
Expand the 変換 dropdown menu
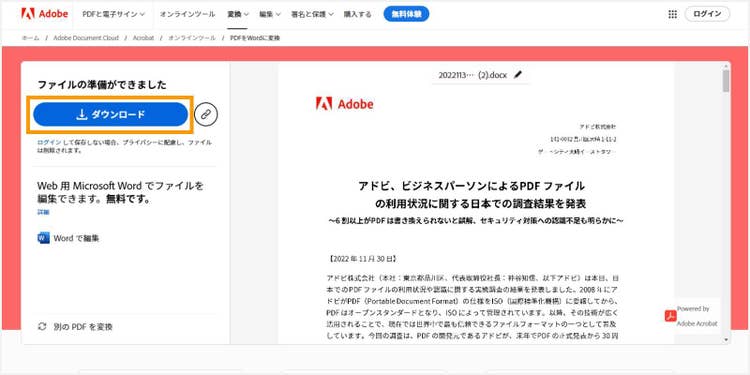238,14
